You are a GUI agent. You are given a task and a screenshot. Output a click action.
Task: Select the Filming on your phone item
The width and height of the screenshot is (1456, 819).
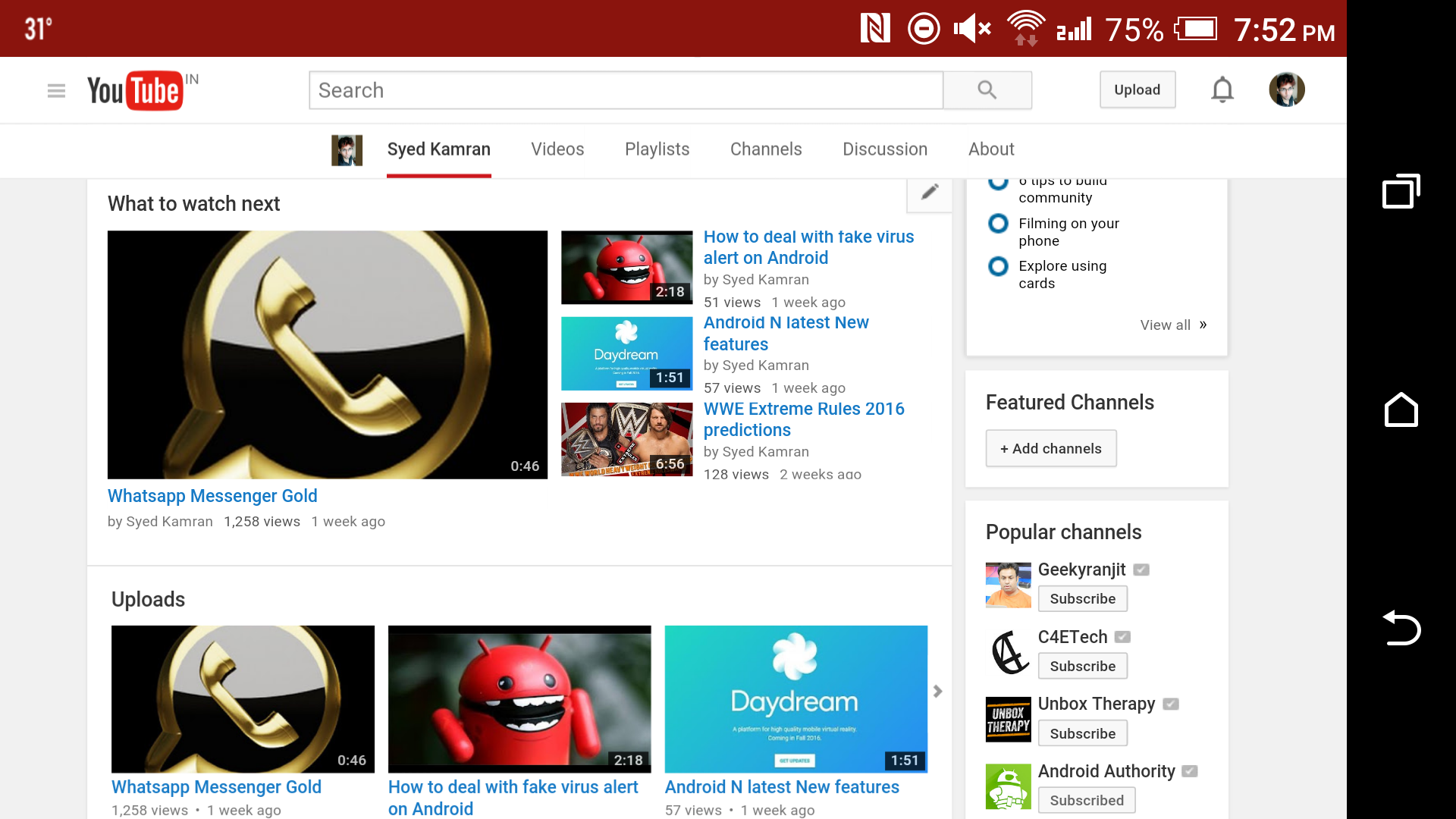tap(1068, 232)
